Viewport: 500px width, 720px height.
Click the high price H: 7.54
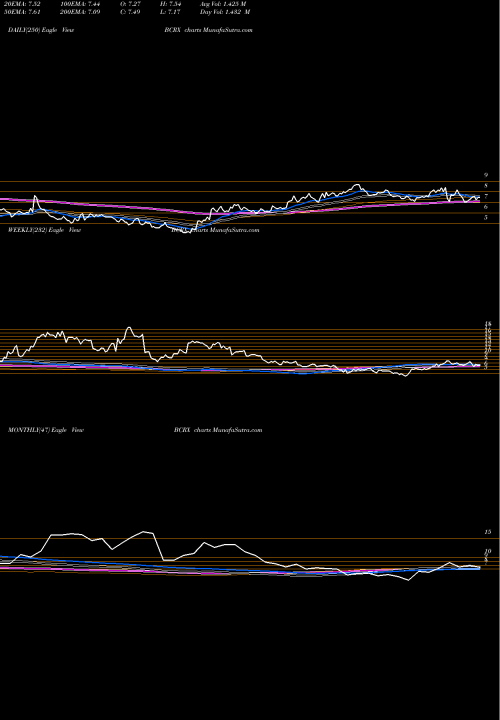(169, 4)
